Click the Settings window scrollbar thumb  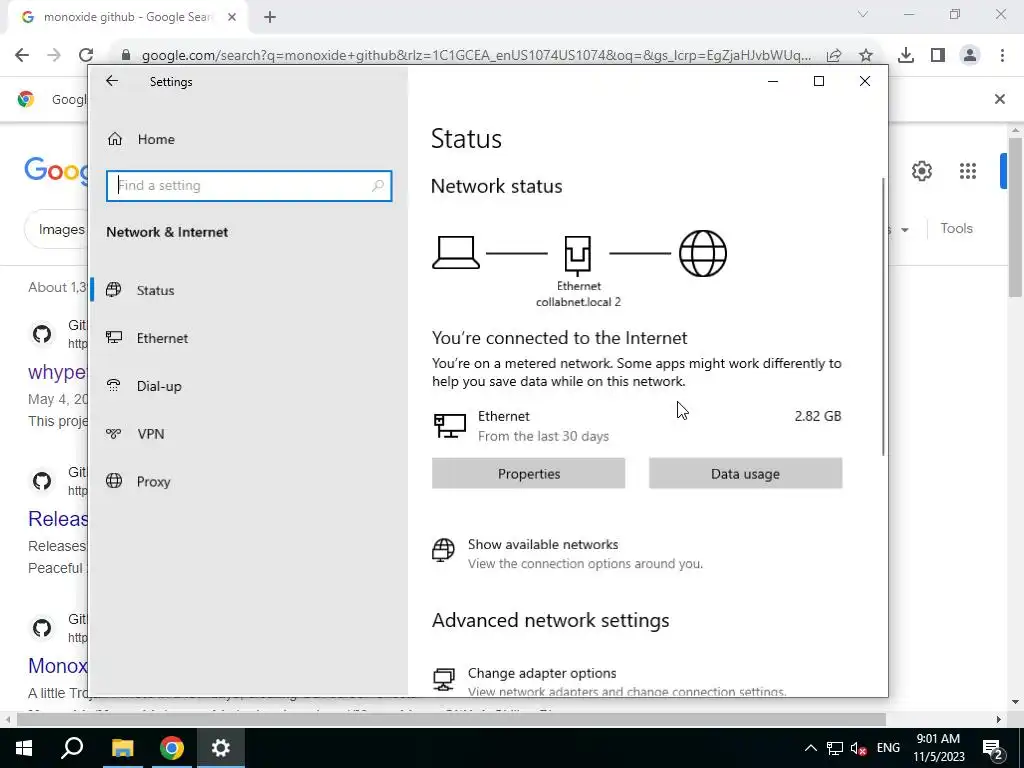[884, 317]
